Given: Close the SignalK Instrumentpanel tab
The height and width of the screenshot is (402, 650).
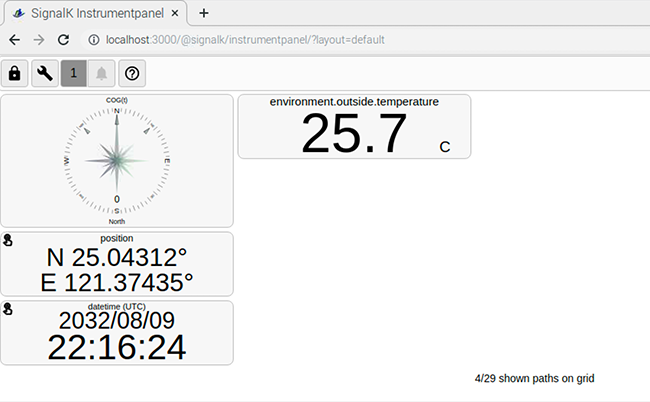Looking at the screenshot, I should point(175,13).
